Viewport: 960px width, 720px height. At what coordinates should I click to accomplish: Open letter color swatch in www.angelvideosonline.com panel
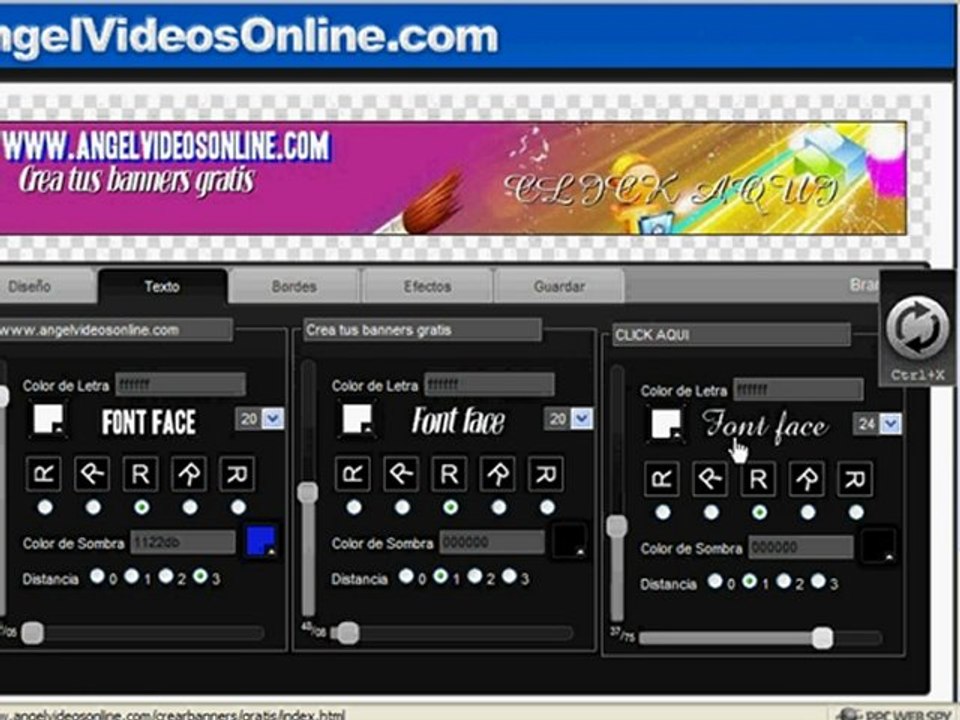pyautogui.click(x=49, y=419)
